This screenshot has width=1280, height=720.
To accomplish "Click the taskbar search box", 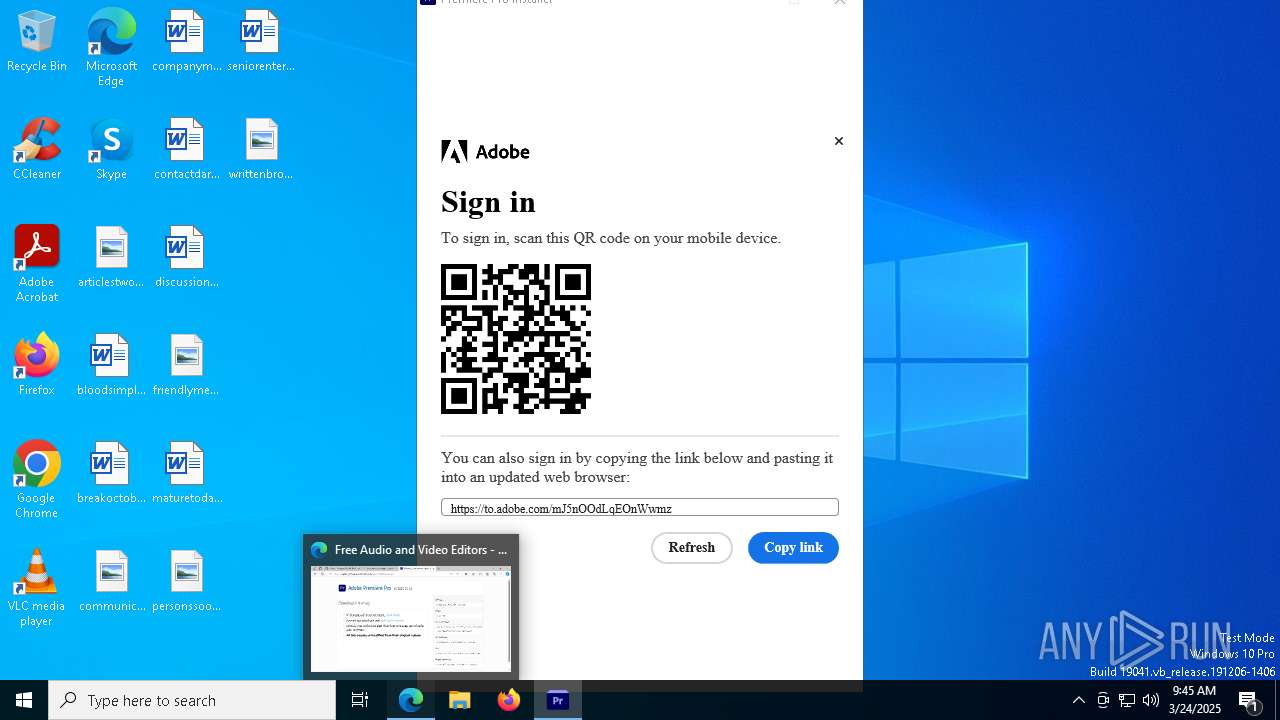I will point(192,700).
